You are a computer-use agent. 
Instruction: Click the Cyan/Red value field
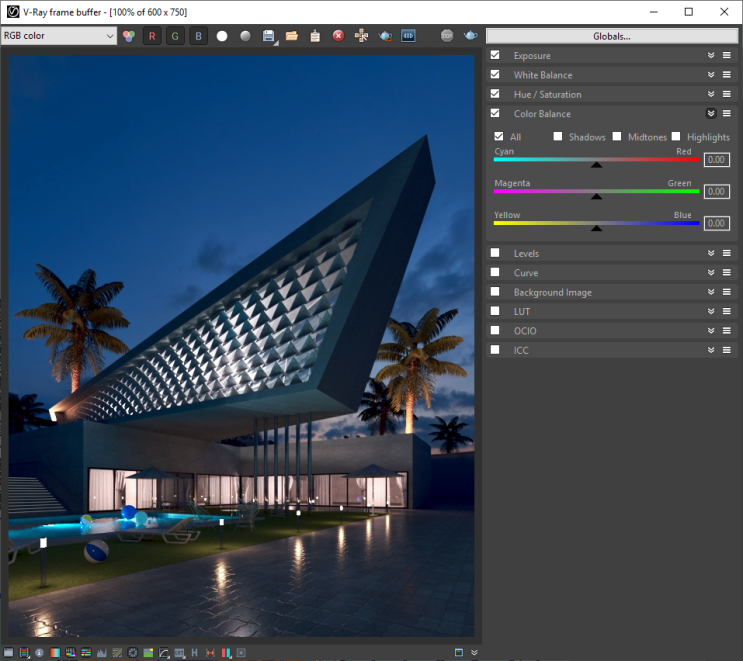pos(716,160)
